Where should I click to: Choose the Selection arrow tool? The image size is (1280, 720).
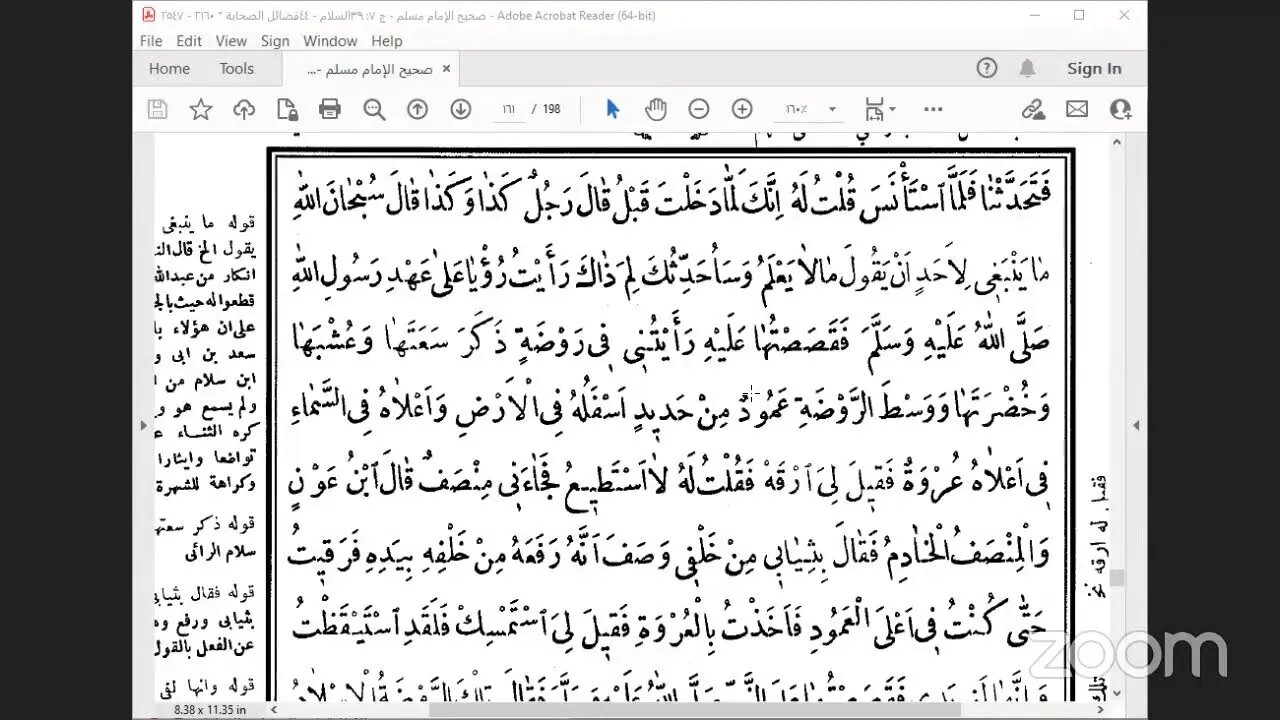[613, 109]
